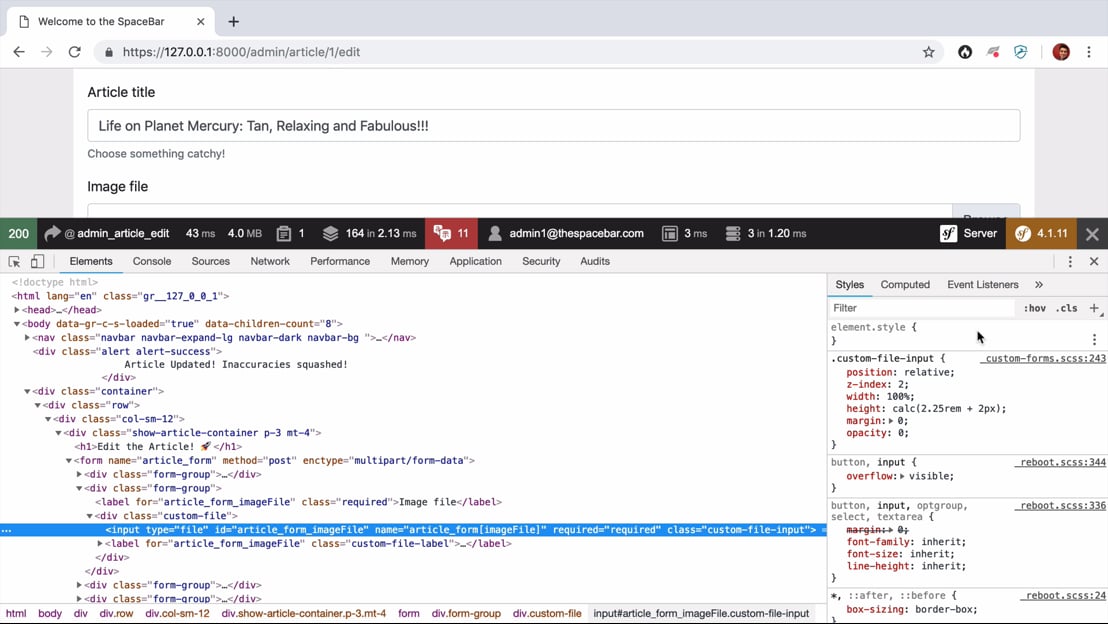Screen dimensions: 1108x624
Task: Switch to the Console tab
Action: tap(152, 262)
